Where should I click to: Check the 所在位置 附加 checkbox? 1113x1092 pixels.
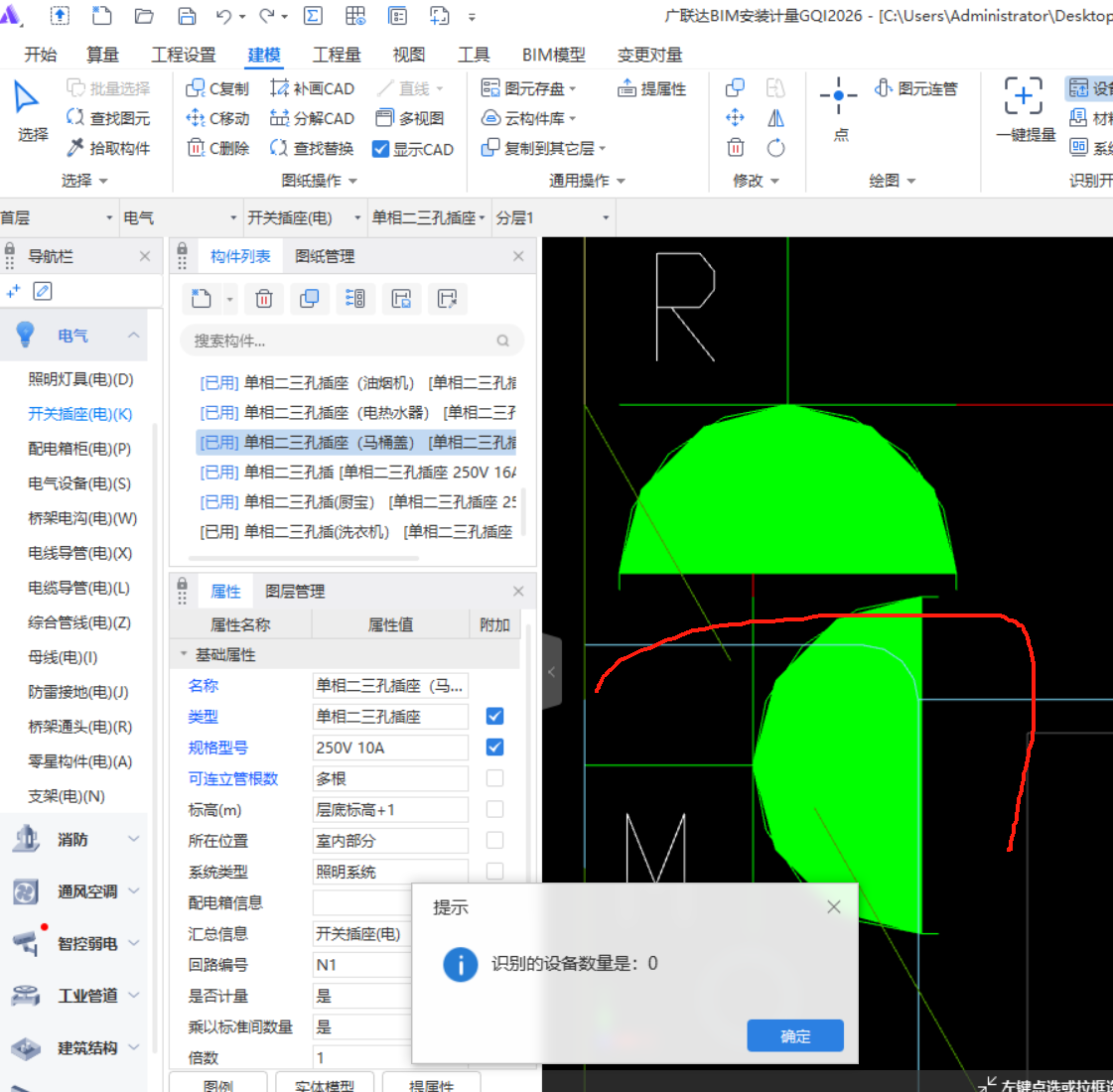click(494, 840)
